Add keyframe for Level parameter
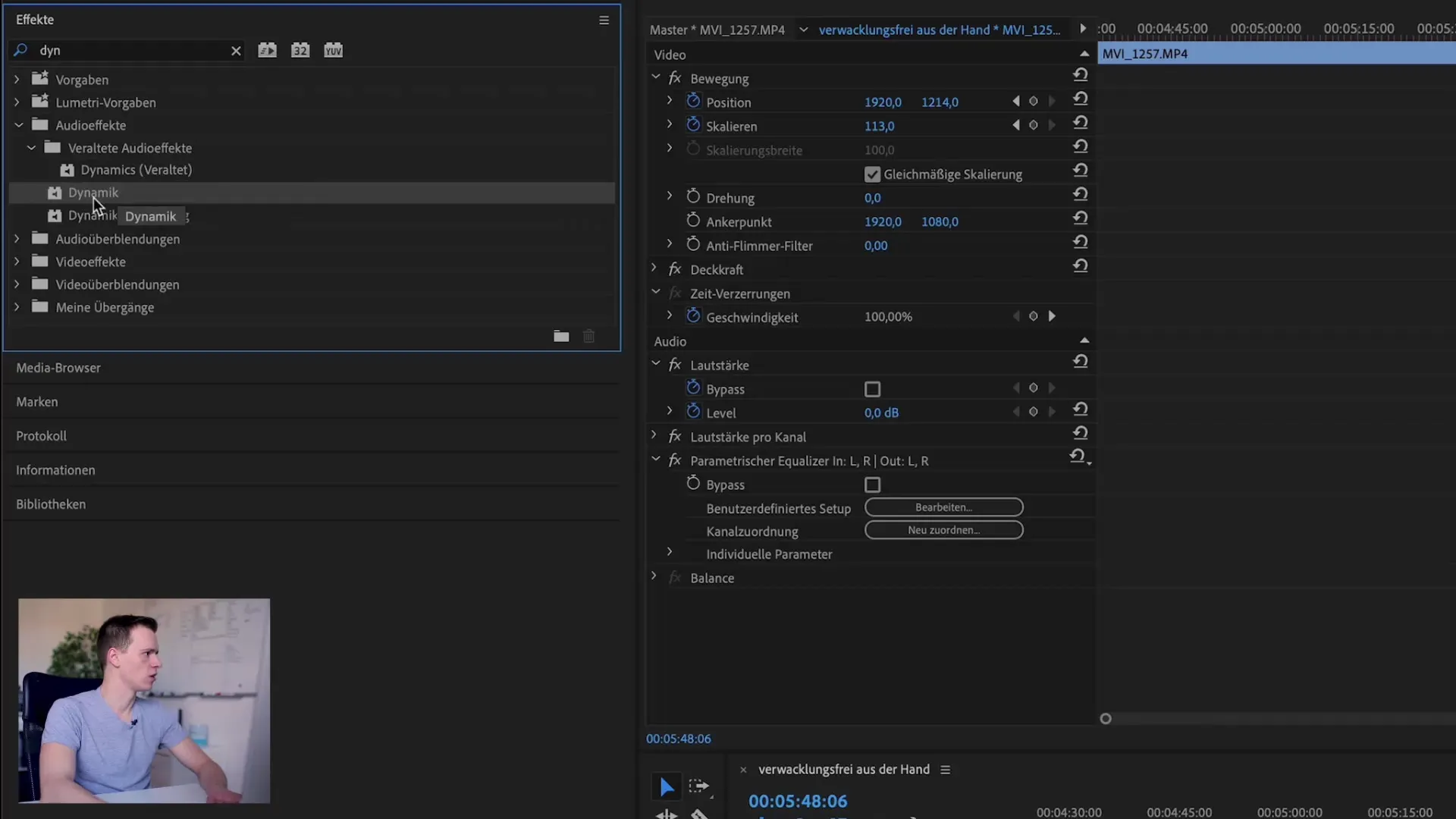The height and width of the screenshot is (819, 1456). pos(1033,412)
